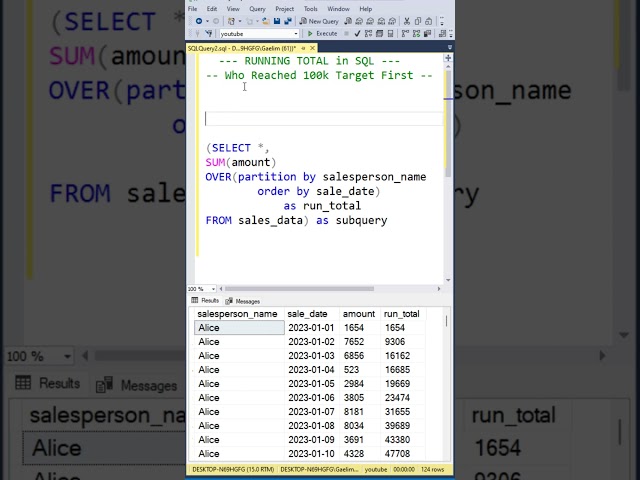Select the run_total cell 47708
Viewport: 640px width, 480px height.
click(402, 453)
